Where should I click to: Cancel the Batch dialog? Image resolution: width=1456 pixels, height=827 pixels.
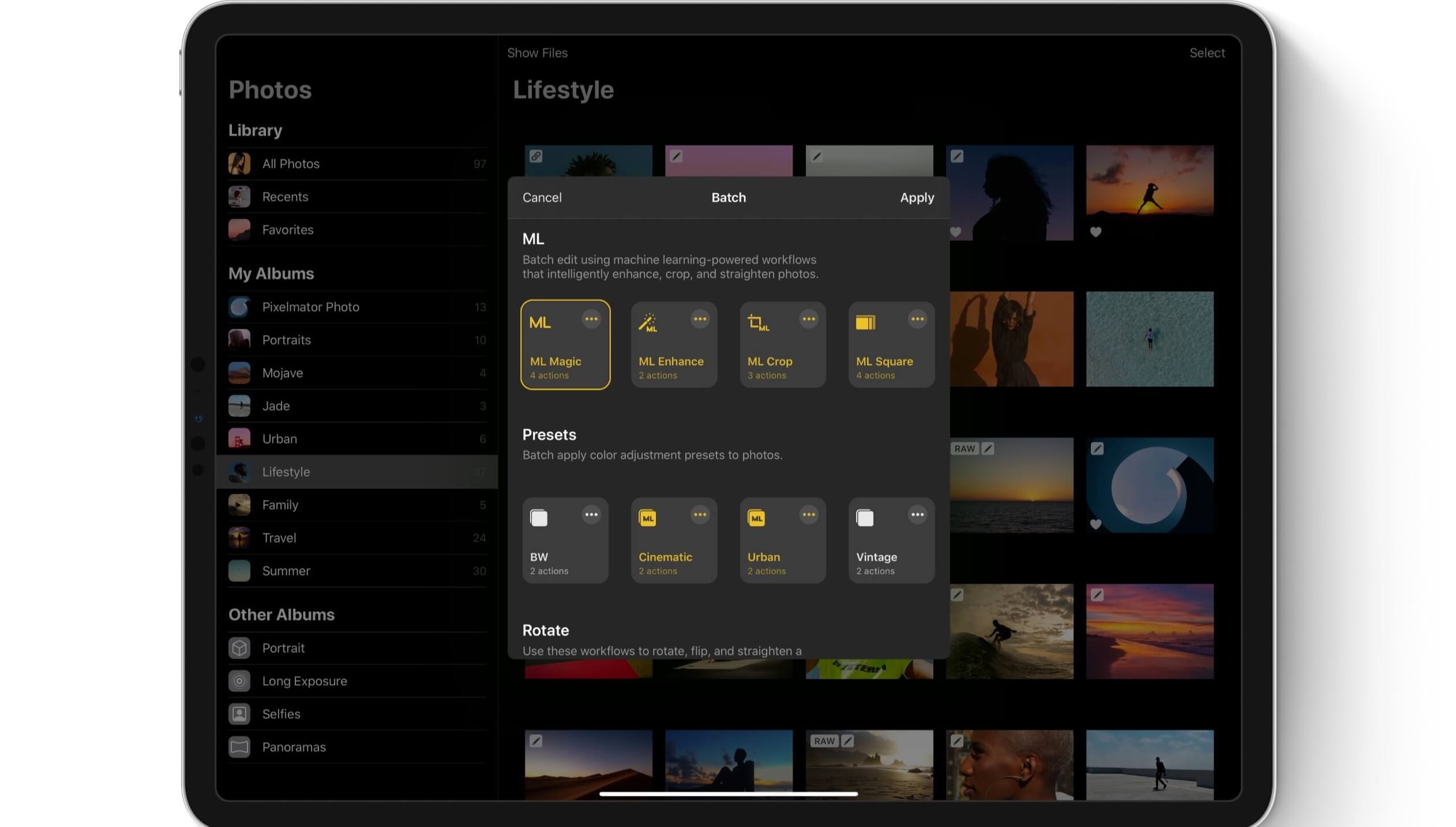(x=542, y=197)
